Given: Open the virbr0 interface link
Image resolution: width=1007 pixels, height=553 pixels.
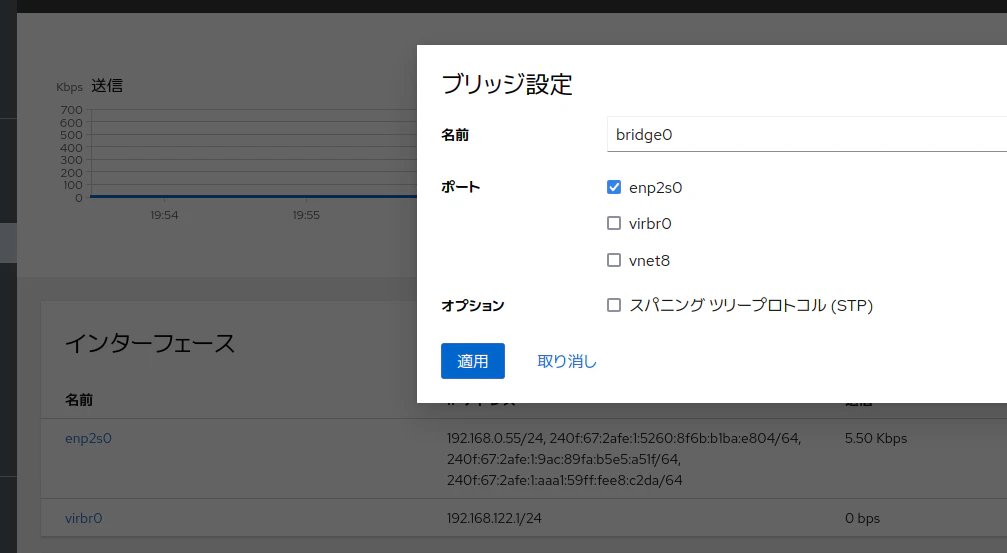Looking at the screenshot, I should tap(83, 518).
